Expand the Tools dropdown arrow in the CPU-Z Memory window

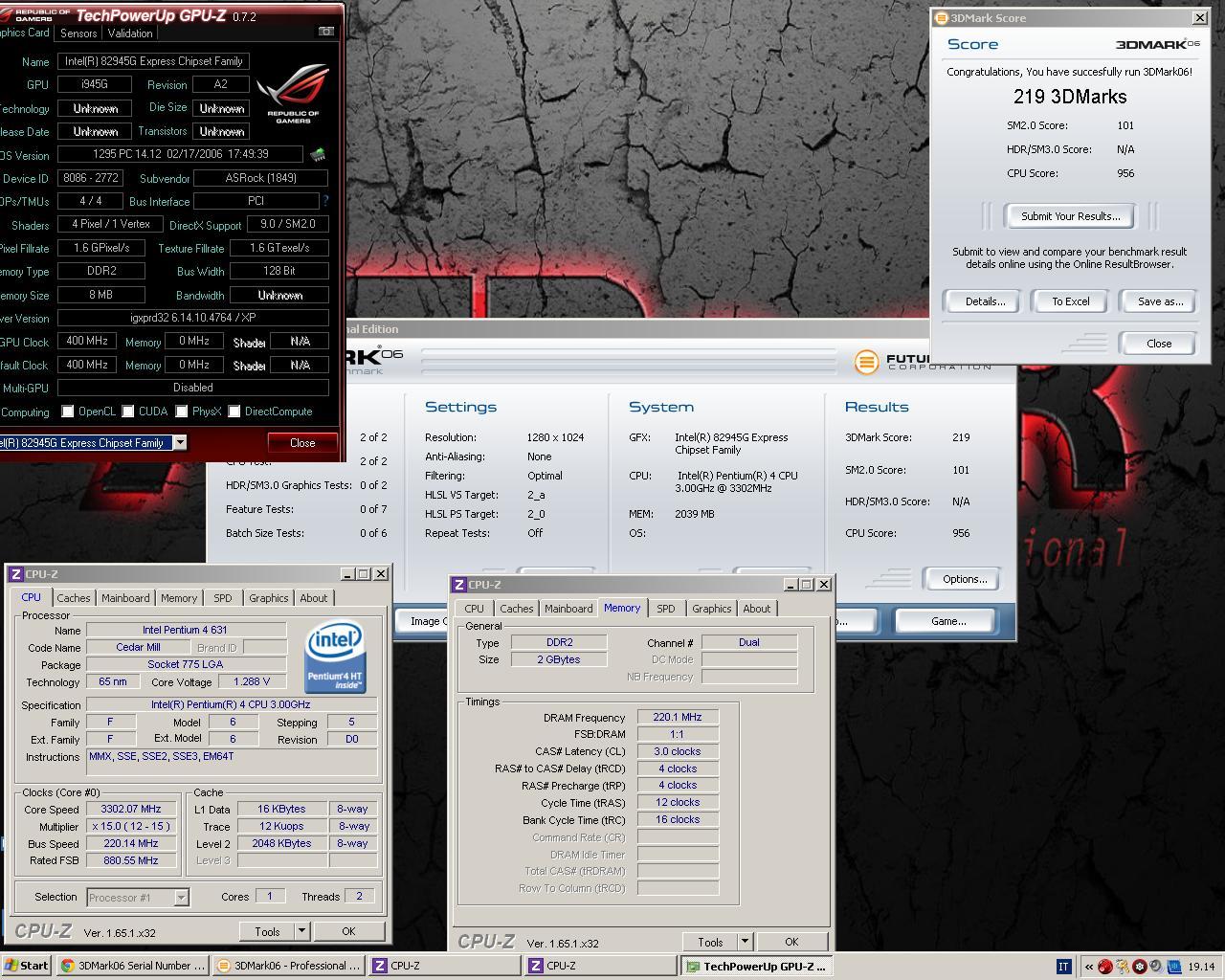point(745,942)
